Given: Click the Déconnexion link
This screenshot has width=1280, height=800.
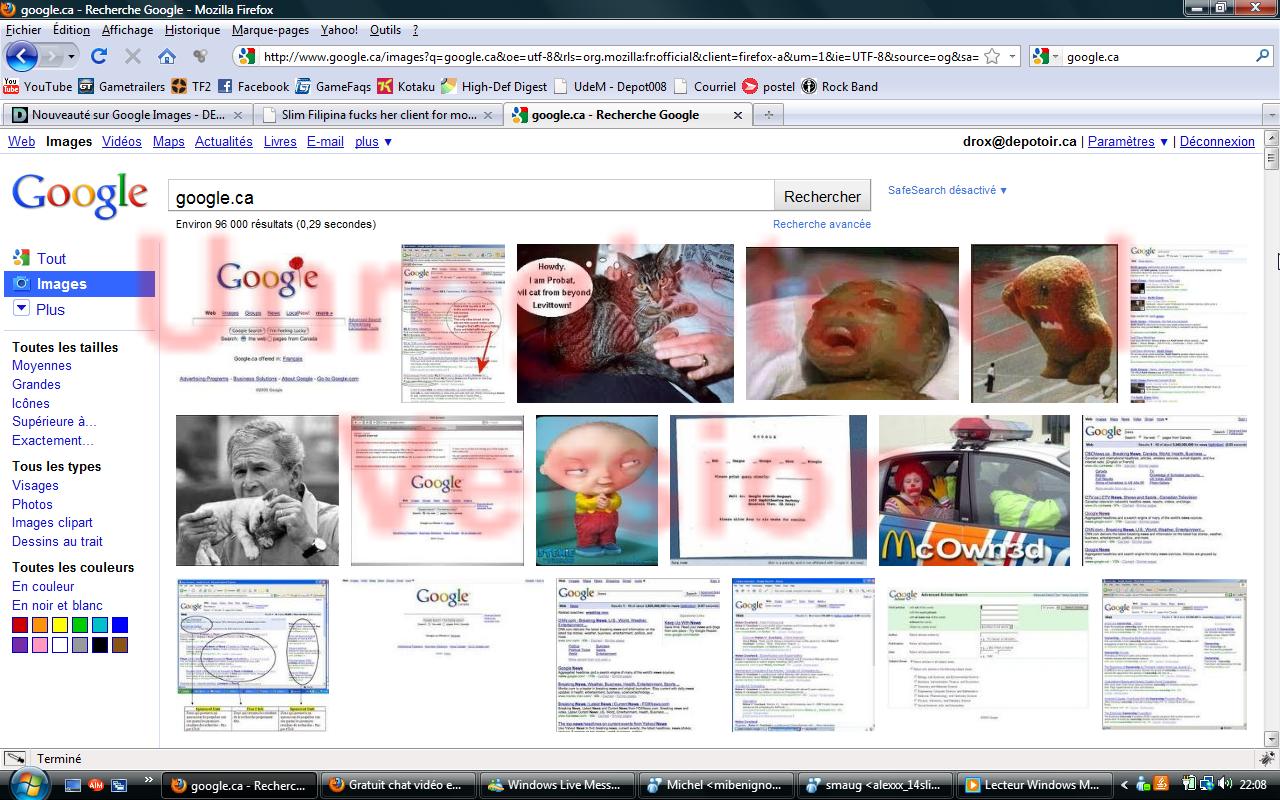Looking at the screenshot, I should (x=1217, y=141).
